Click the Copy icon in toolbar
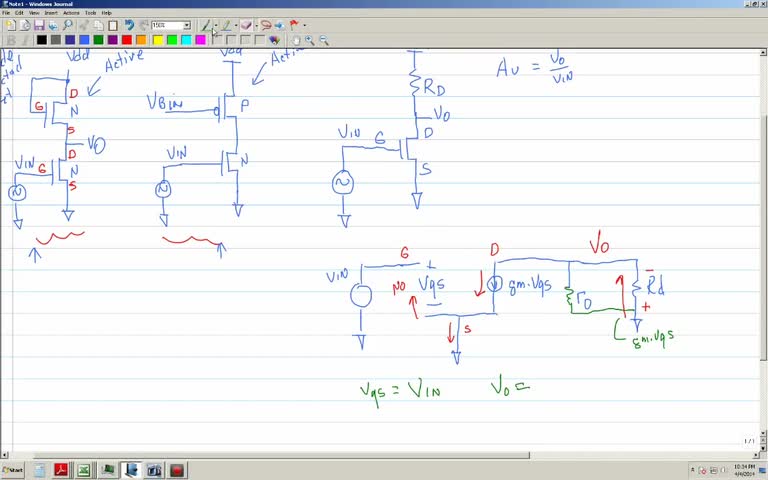 click(x=98, y=25)
